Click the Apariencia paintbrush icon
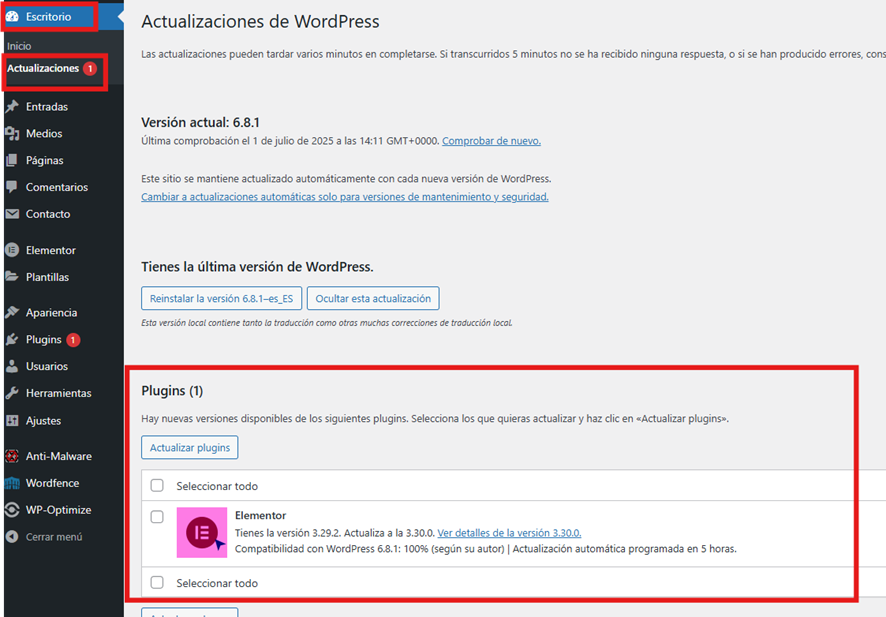Viewport: 886px width, 617px height. coord(12,312)
